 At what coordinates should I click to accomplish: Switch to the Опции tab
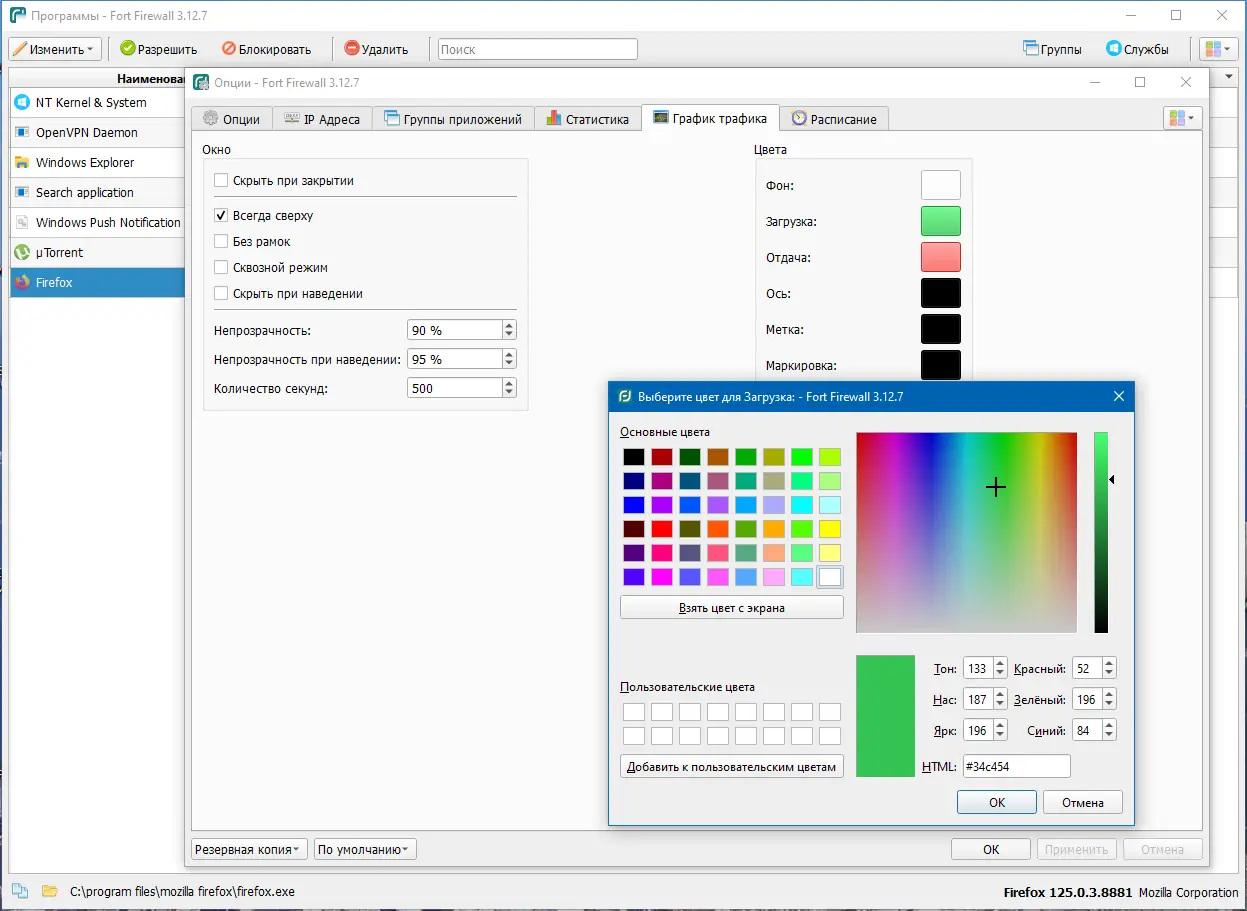[231, 119]
